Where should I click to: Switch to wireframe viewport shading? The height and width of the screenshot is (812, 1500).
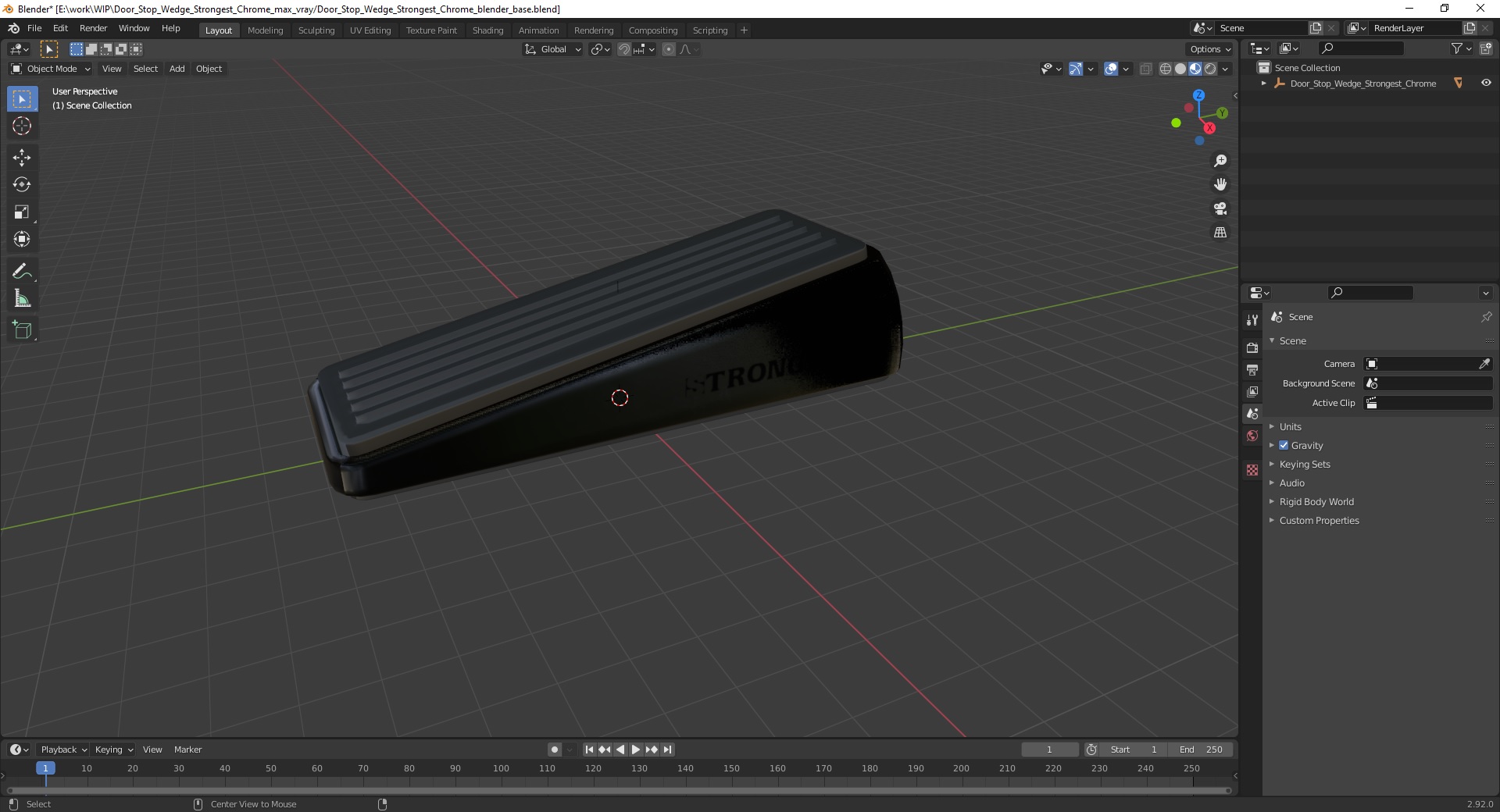click(1166, 69)
